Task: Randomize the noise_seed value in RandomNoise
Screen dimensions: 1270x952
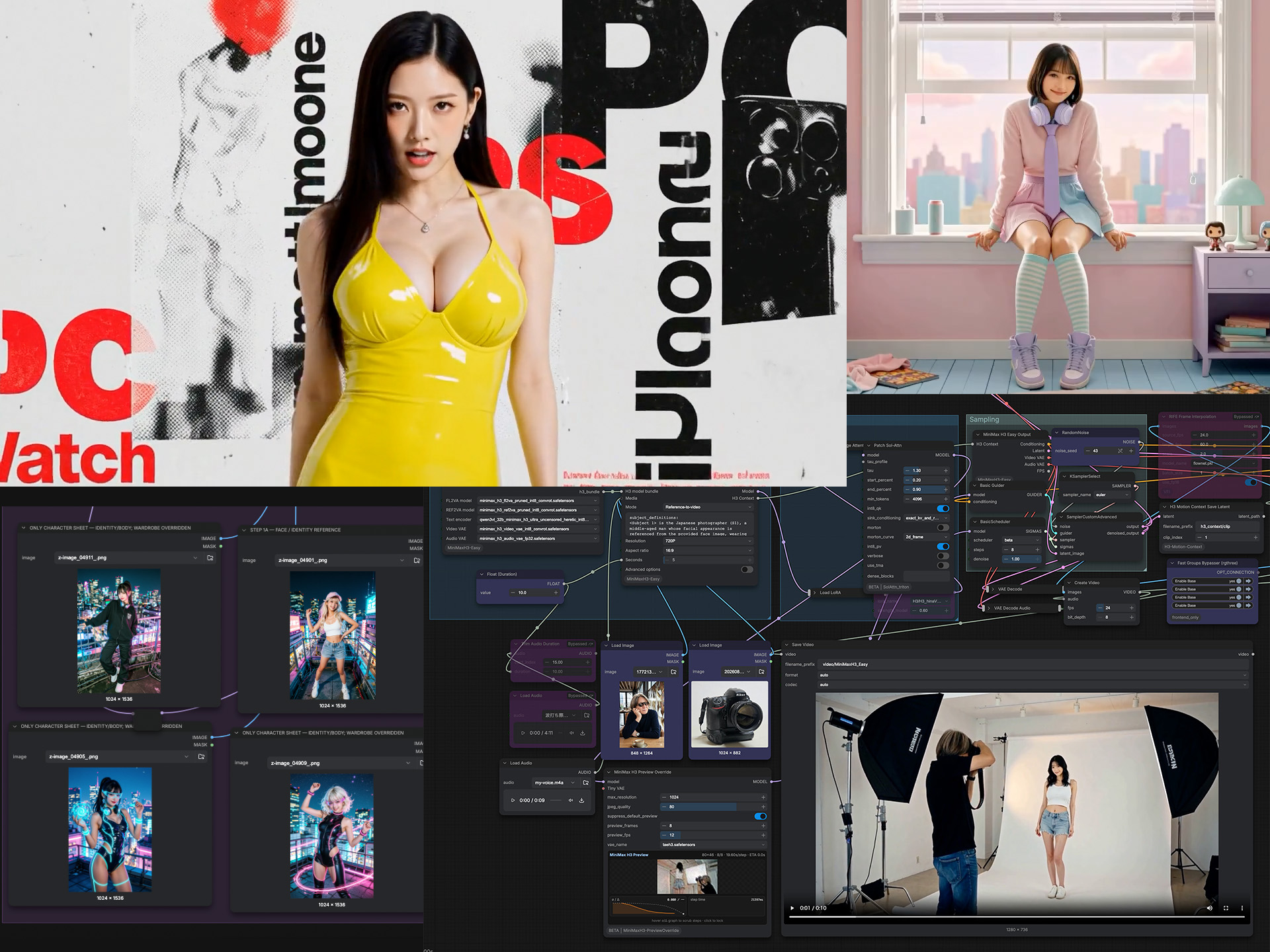Action: coord(1120,451)
